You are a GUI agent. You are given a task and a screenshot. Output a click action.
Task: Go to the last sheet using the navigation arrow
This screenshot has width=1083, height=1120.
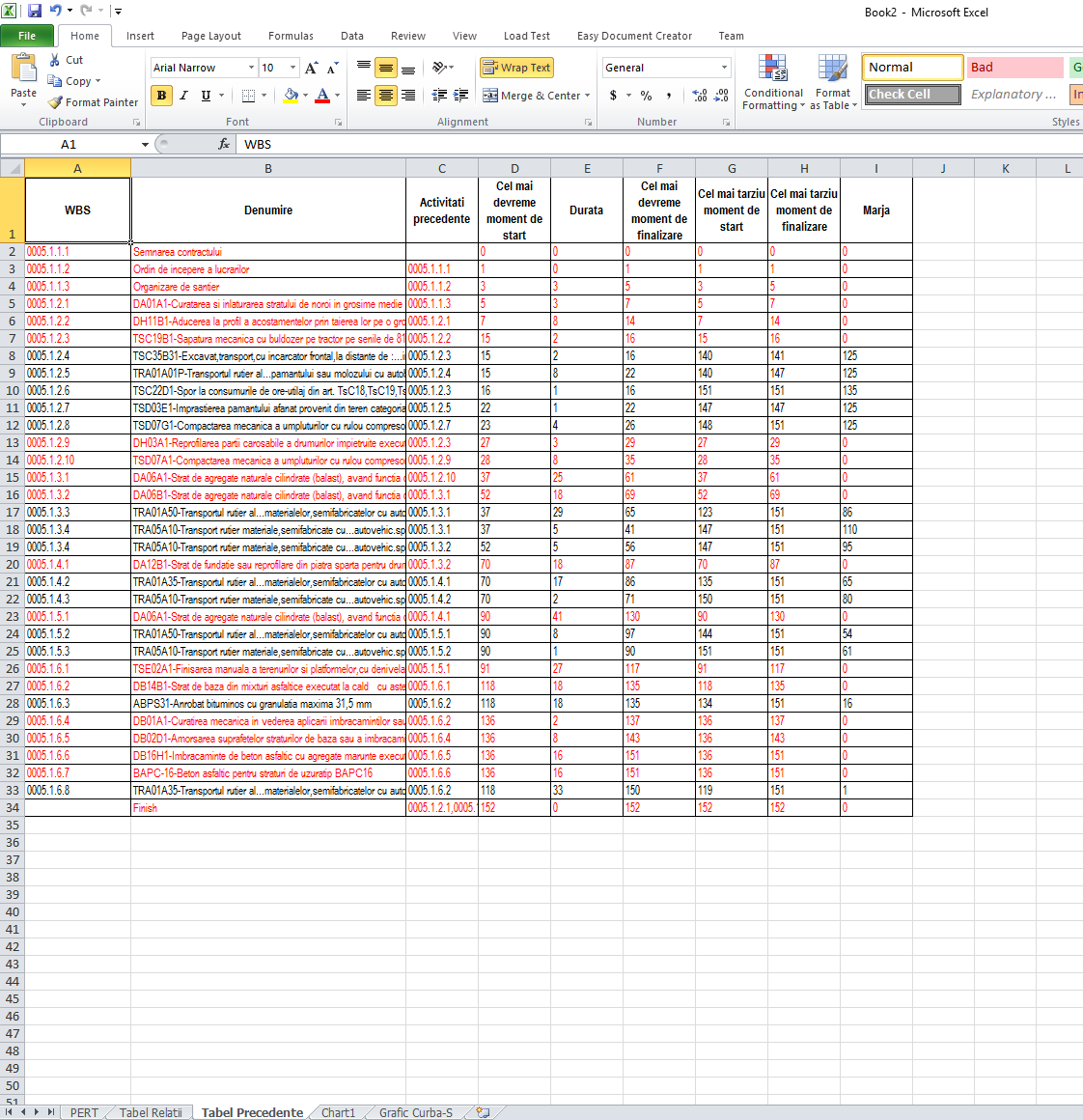(51, 1112)
